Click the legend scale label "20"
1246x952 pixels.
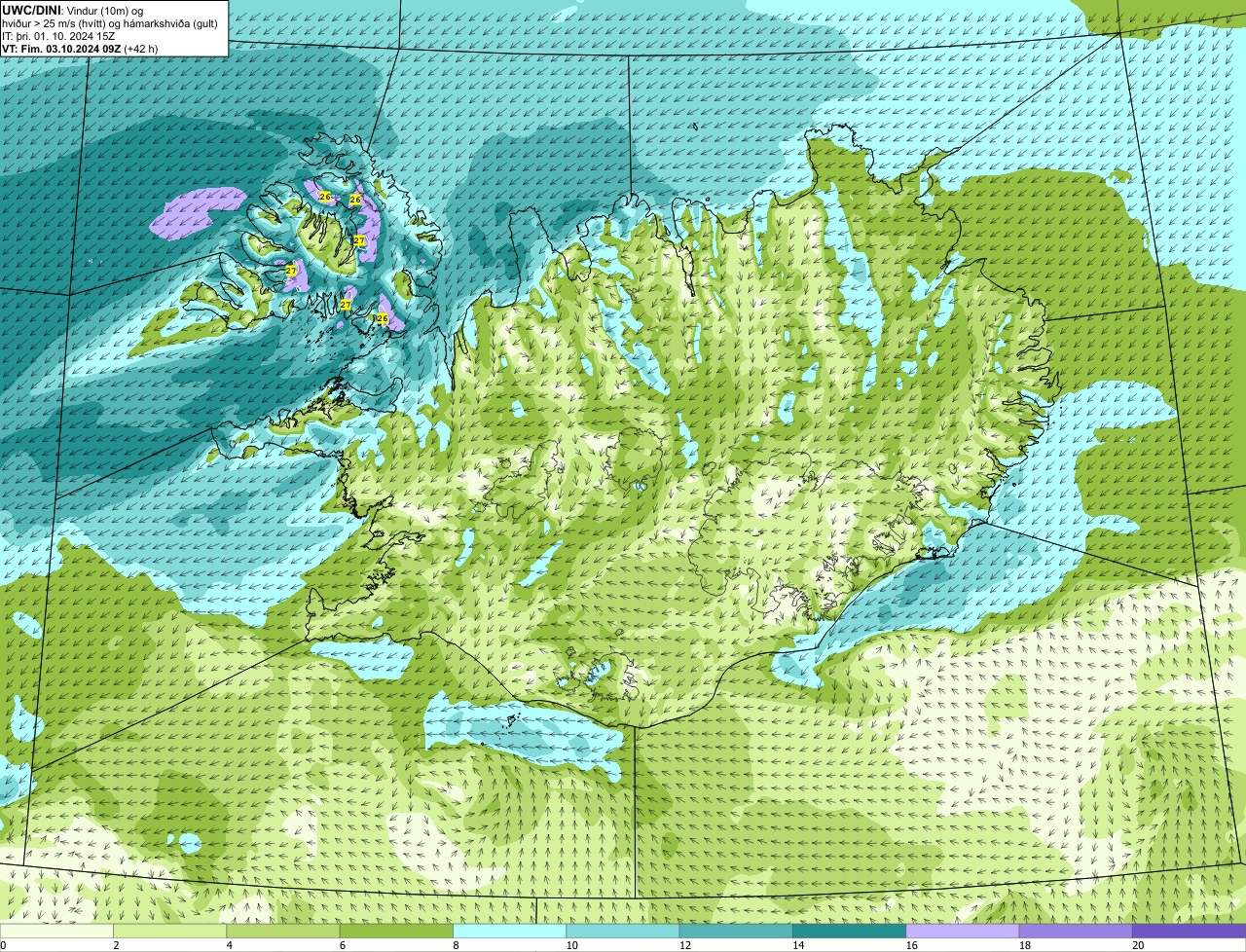pos(1138,945)
